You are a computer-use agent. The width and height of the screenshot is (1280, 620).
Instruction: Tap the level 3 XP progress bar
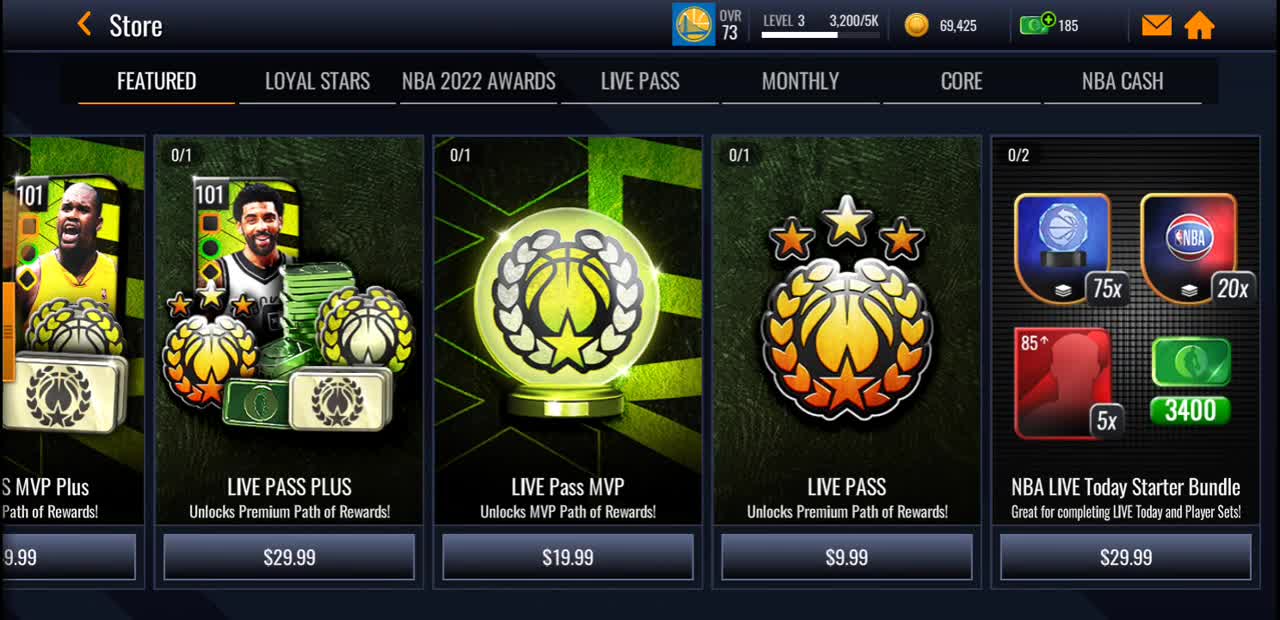[820, 35]
